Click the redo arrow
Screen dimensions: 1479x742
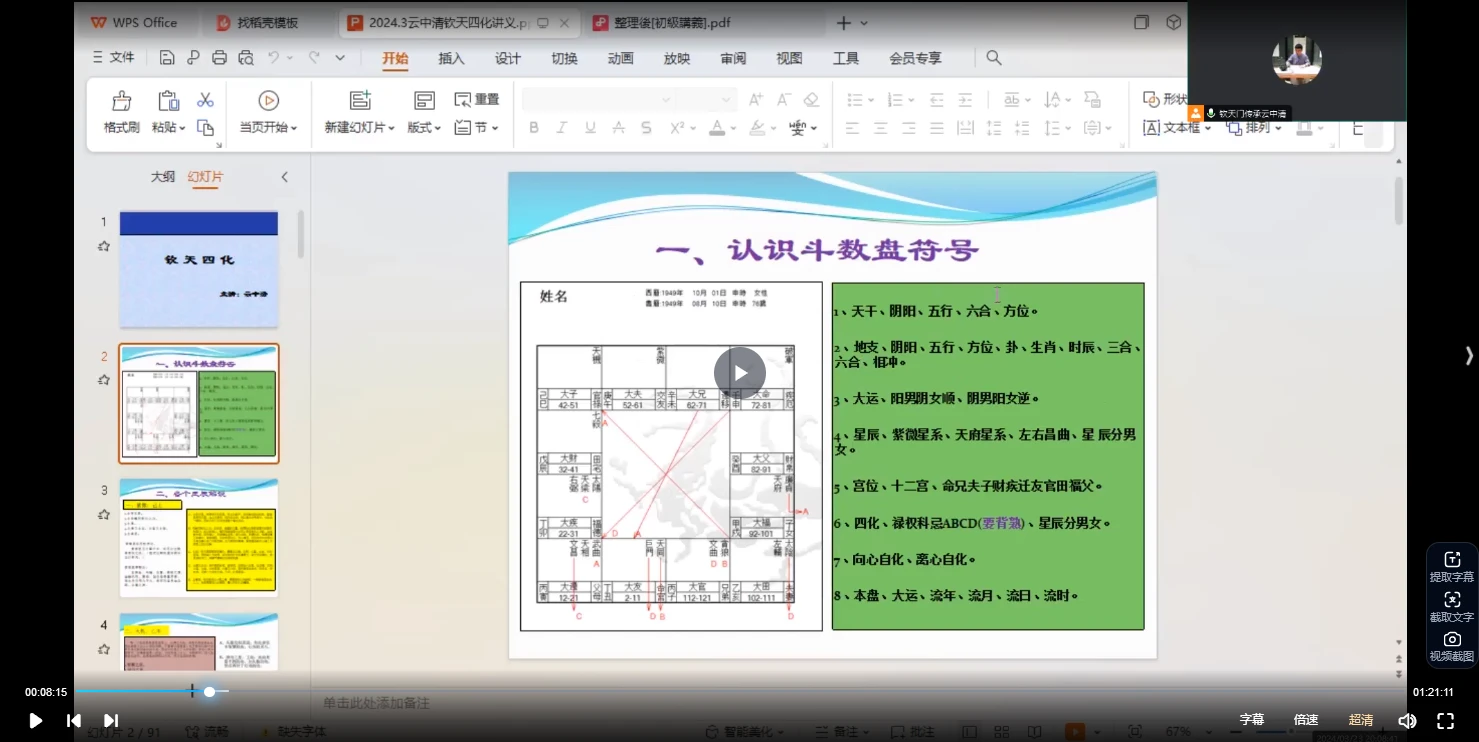[x=314, y=58]
